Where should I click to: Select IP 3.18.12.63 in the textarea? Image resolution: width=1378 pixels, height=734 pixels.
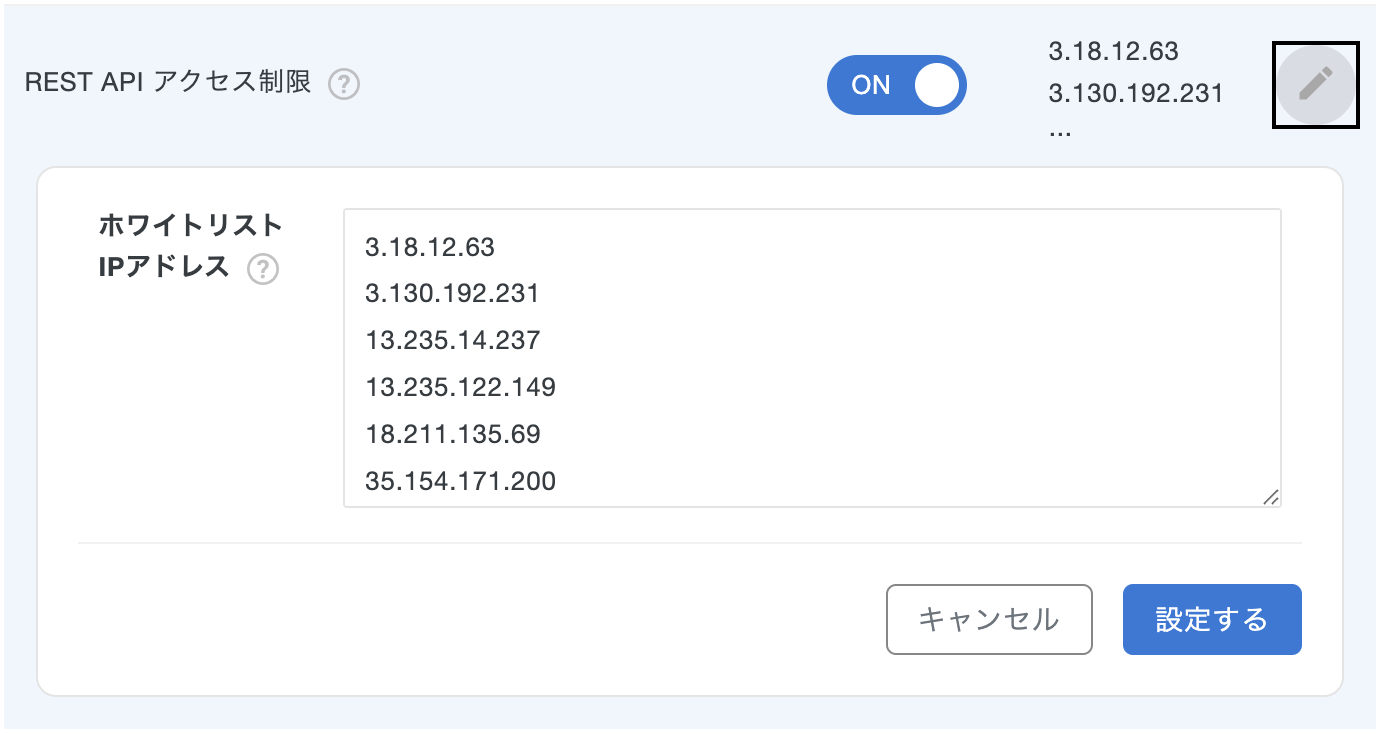coord(429,247)
